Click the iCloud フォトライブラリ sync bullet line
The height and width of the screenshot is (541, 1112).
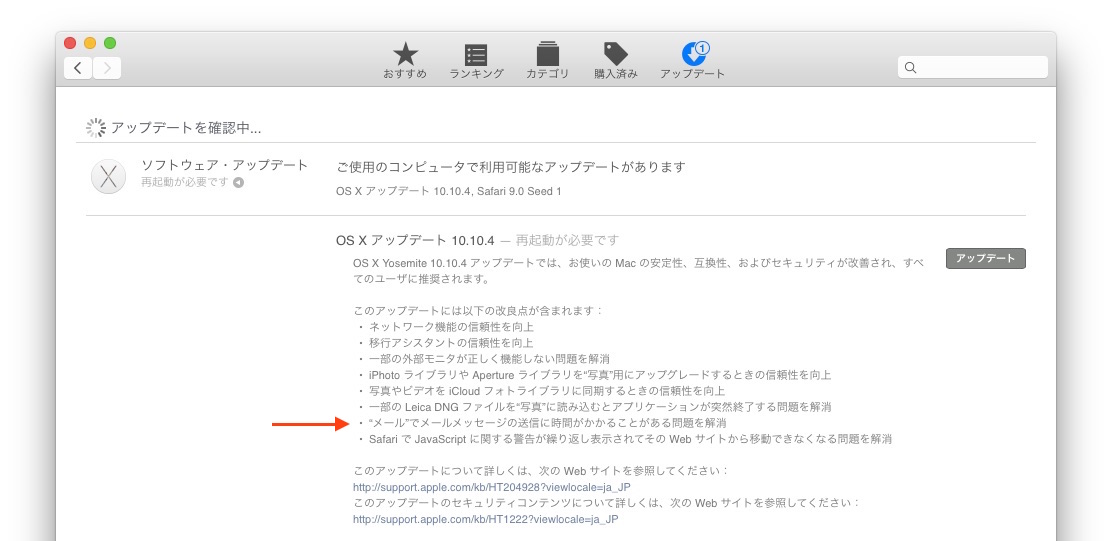coord(547,391)
